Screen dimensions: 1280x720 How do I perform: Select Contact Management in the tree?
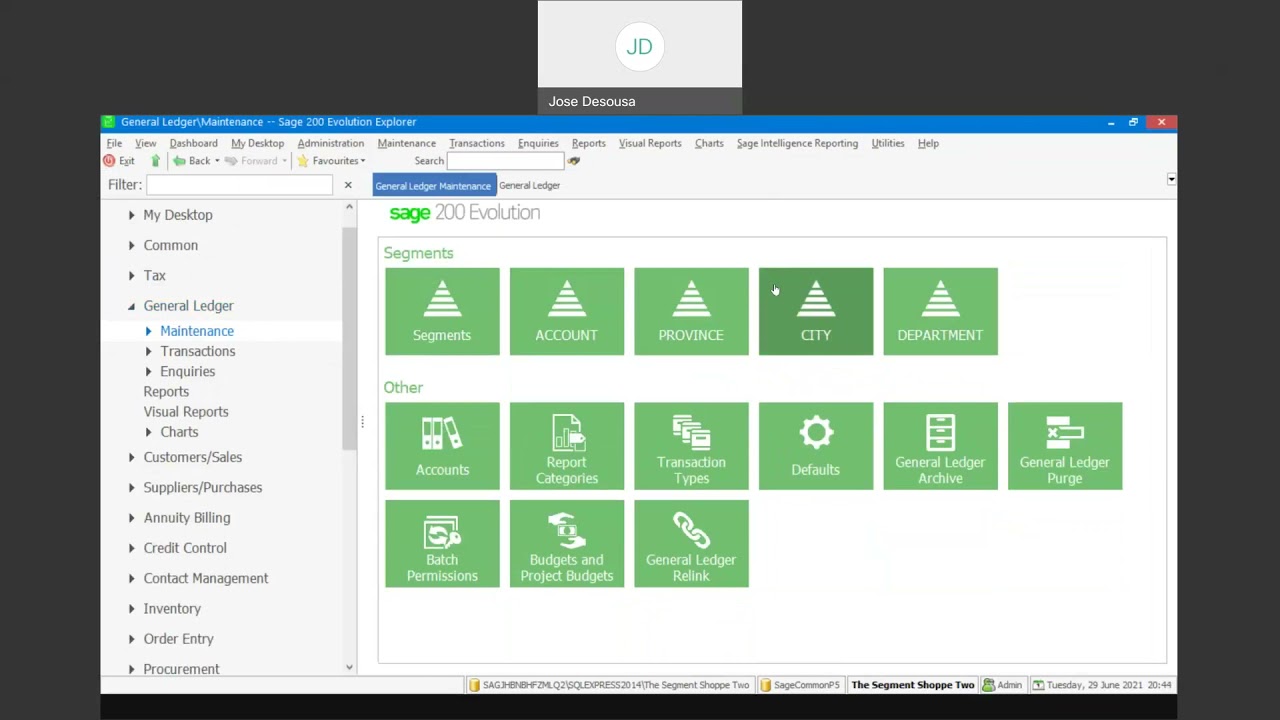[206, 578]
